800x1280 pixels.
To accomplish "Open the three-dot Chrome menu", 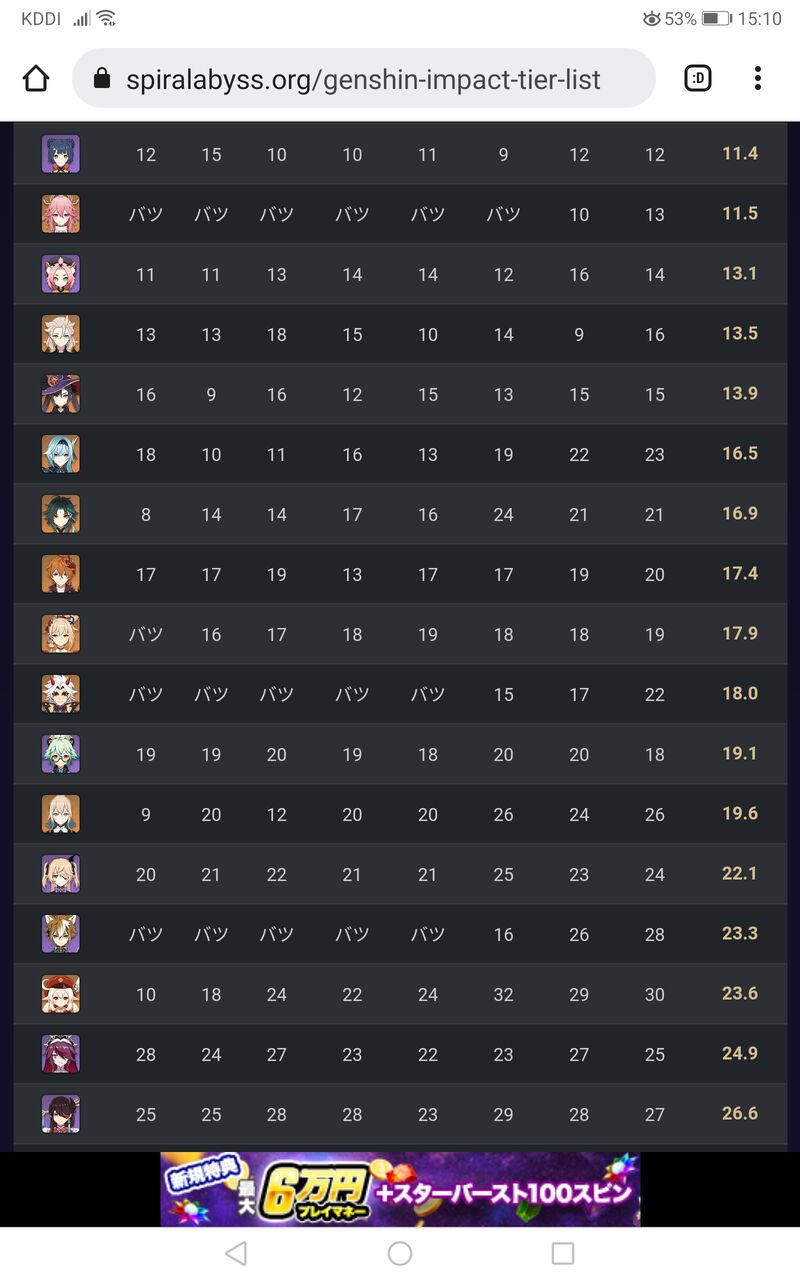I will pyautogui.click(x=758, y=78).
